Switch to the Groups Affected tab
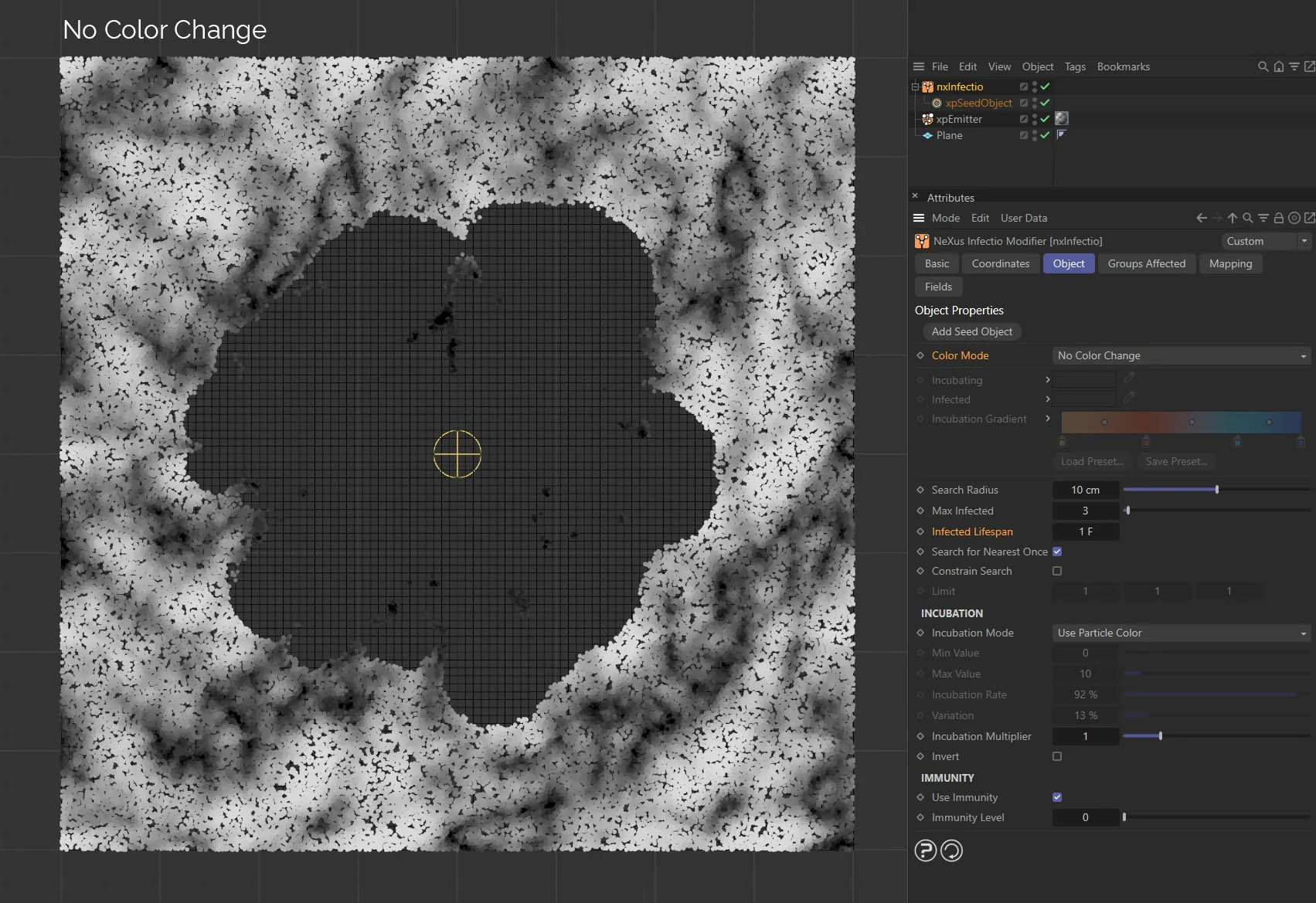 tap(1147, 263)
